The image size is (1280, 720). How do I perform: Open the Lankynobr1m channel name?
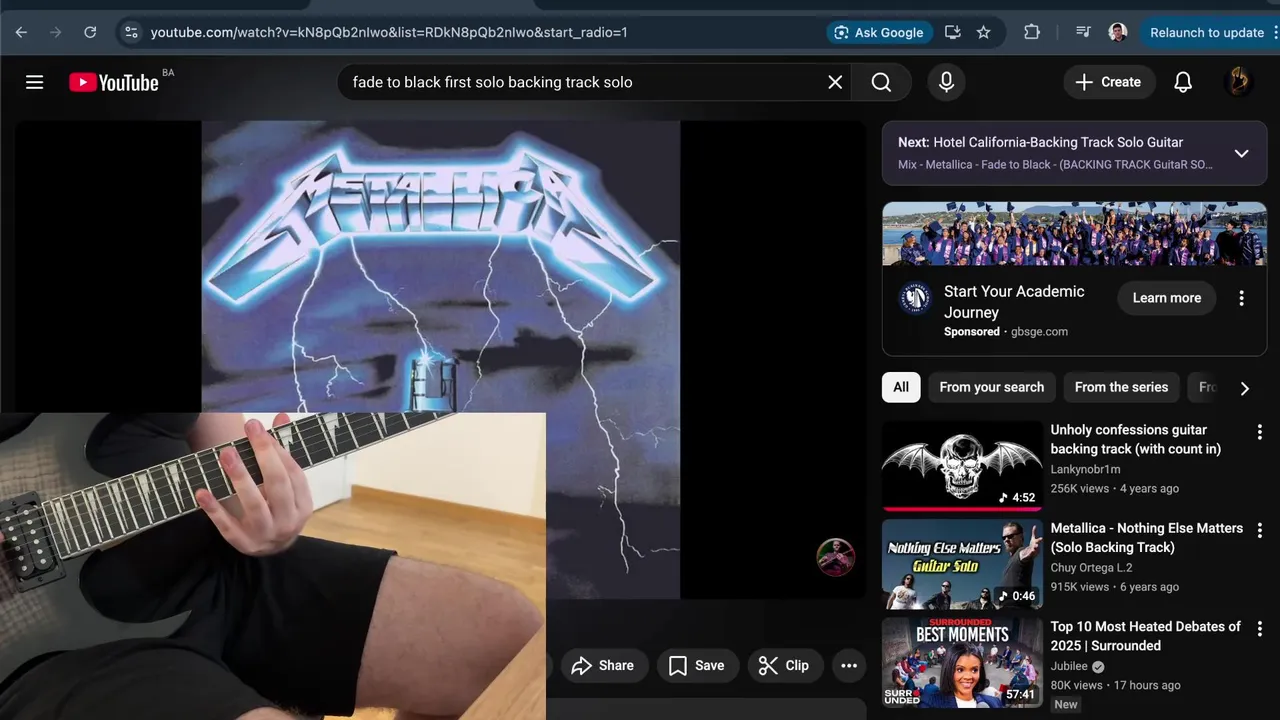[1085, 469]
